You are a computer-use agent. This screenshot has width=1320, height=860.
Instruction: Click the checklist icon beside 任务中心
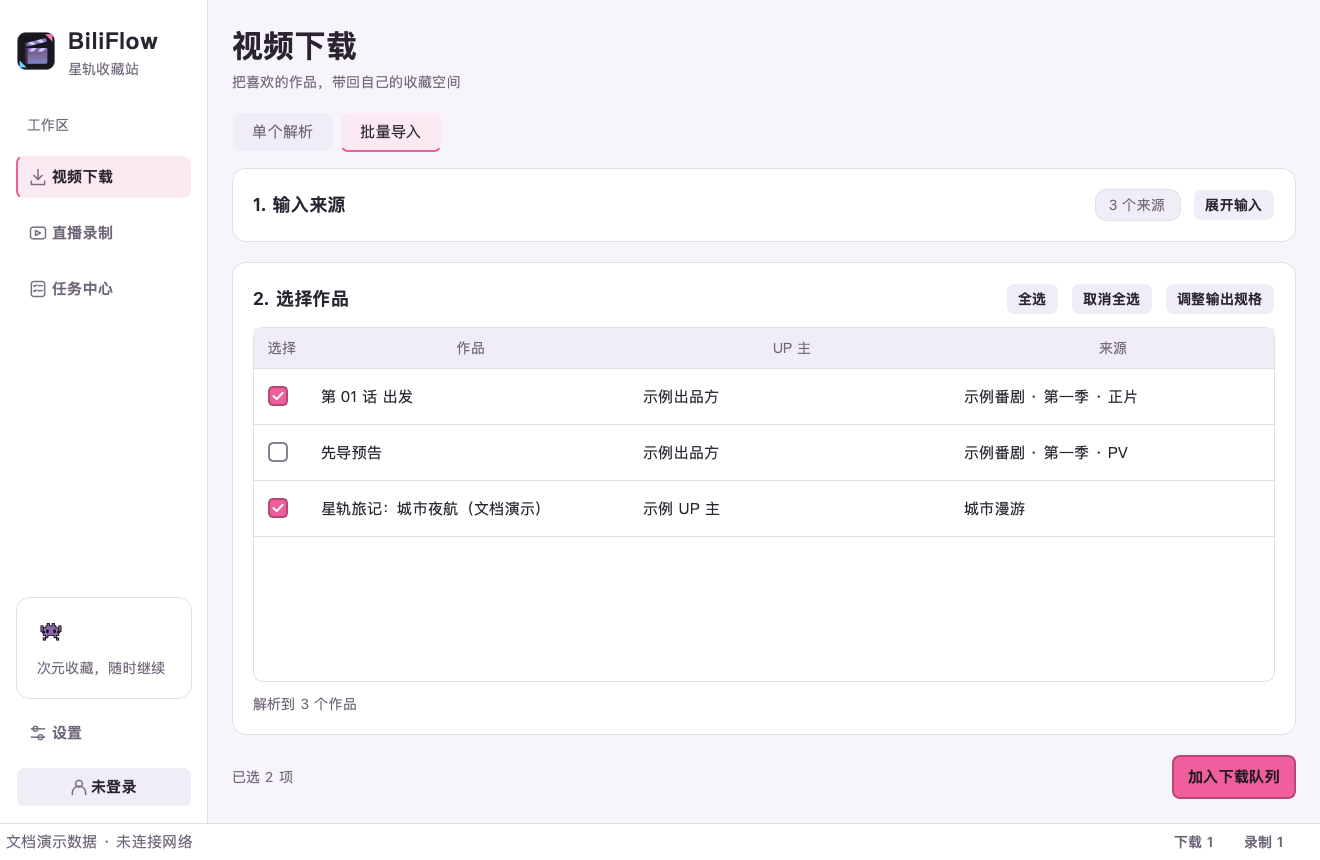[x=38, y=289]
